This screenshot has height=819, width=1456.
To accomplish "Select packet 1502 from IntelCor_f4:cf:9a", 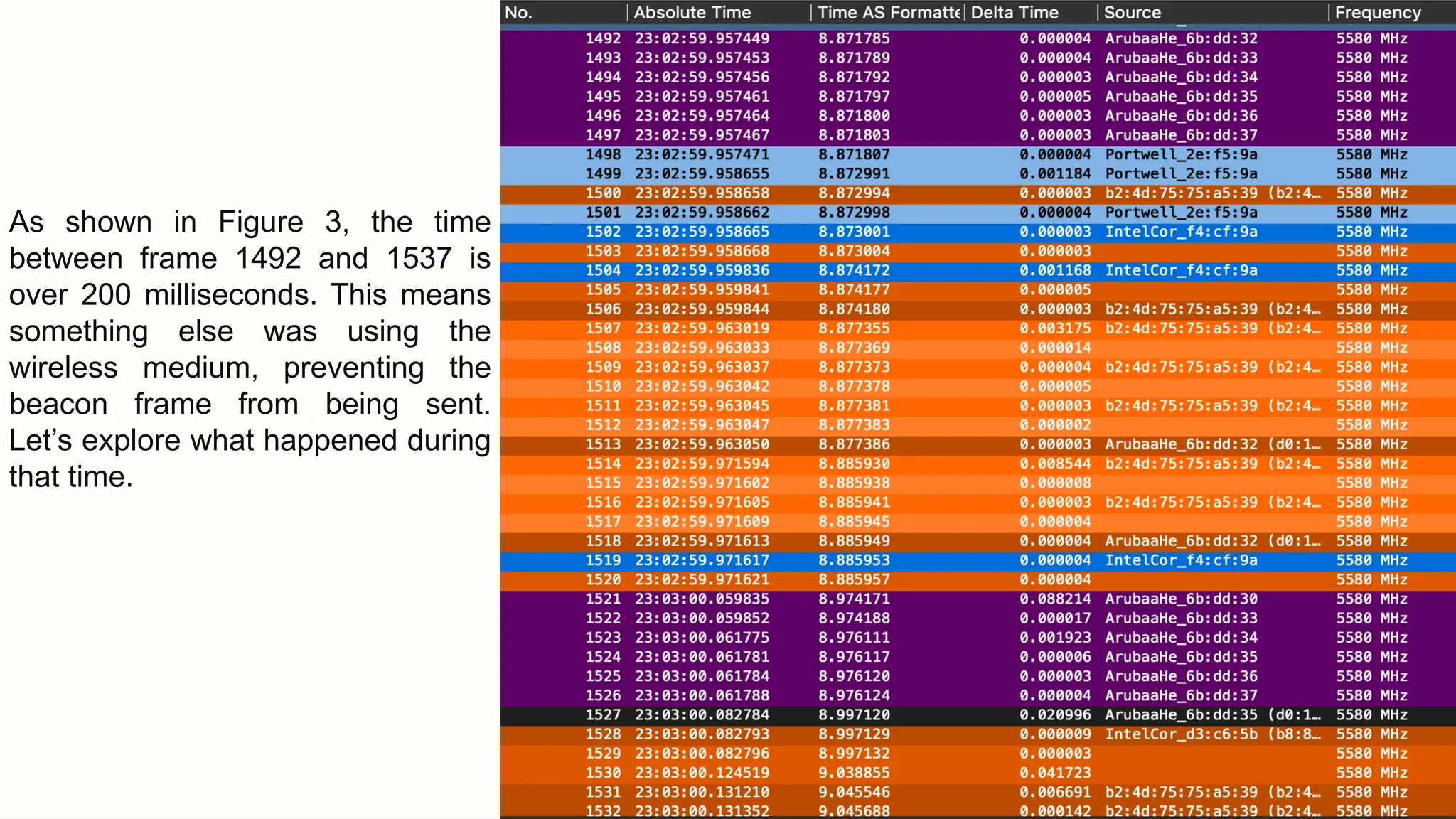I will [978, 232].
